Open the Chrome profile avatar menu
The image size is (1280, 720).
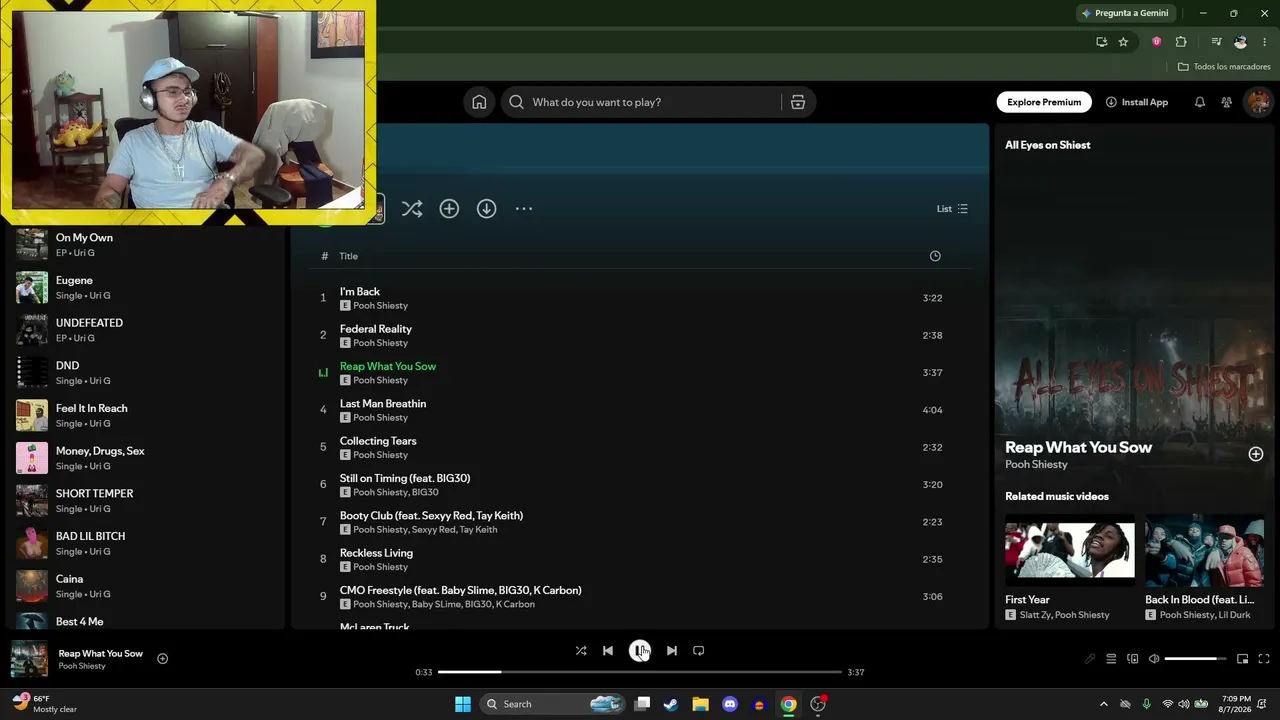point(1241,42)
